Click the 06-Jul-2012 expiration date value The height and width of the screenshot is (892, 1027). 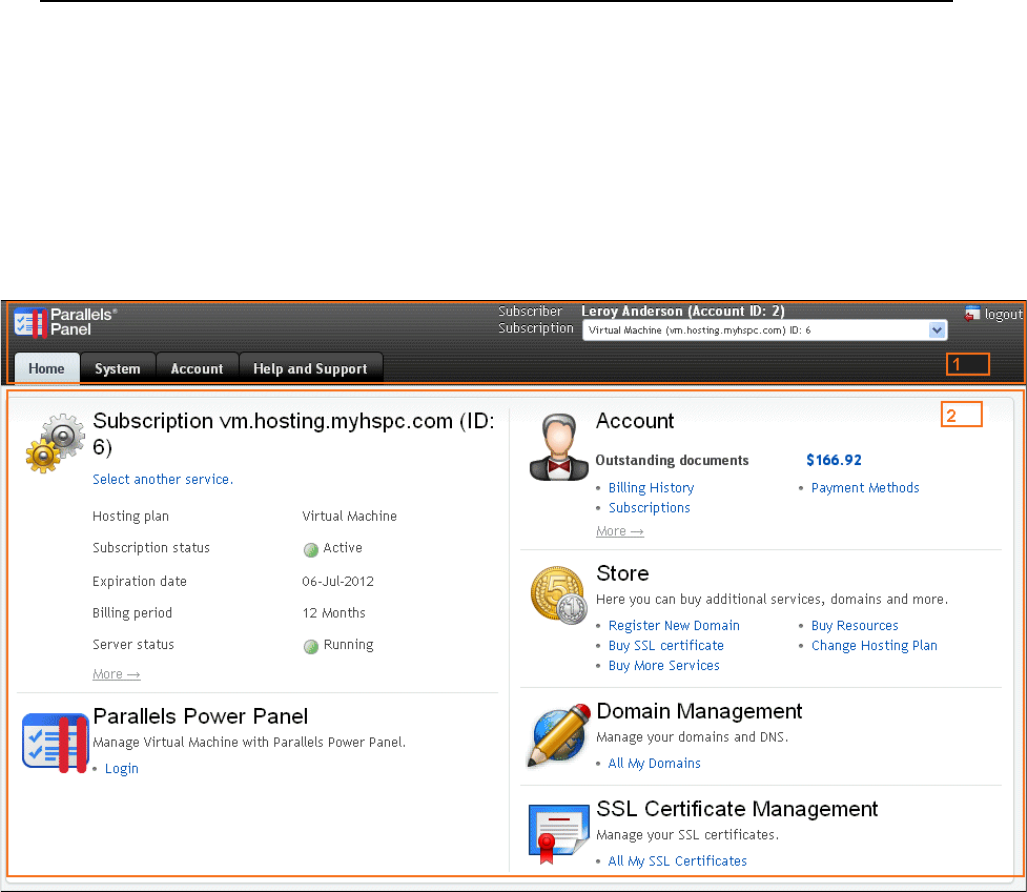(338, 582)
